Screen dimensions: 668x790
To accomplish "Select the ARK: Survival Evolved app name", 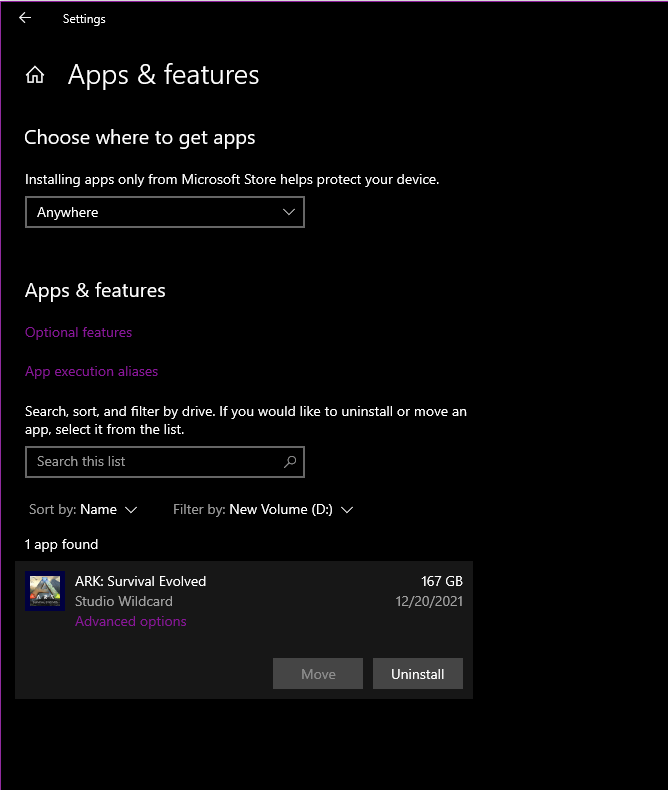I will pos(141,581).
